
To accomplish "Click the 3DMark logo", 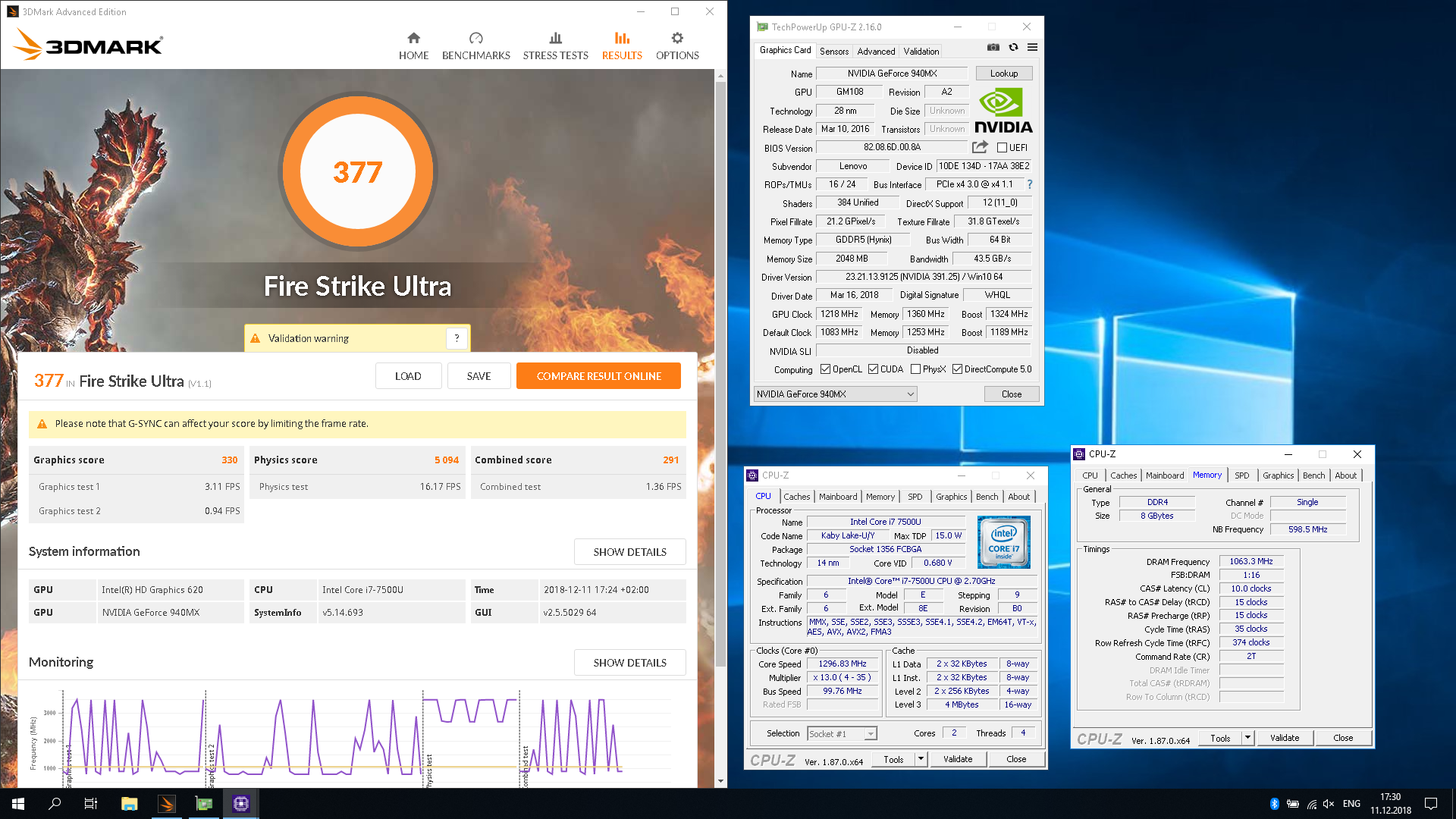I will point(88,45).
